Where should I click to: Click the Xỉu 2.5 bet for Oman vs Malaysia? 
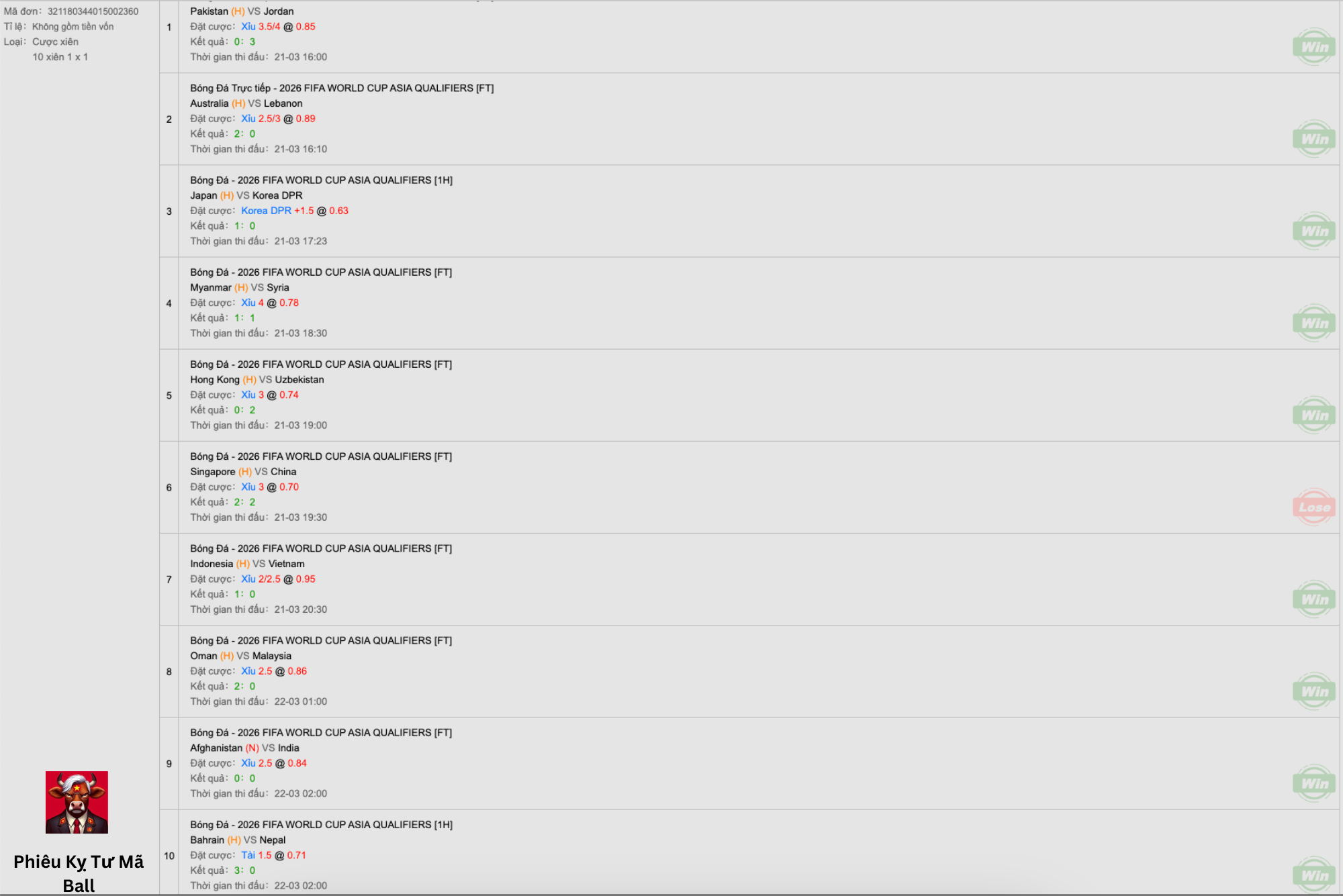click(257, 671)
